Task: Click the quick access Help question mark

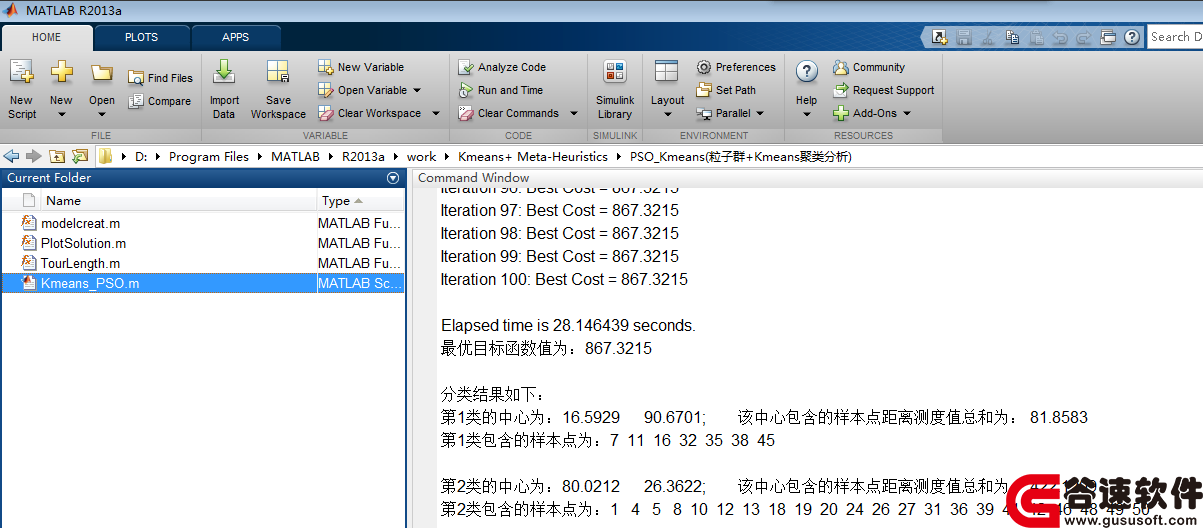Action: 1132,37
